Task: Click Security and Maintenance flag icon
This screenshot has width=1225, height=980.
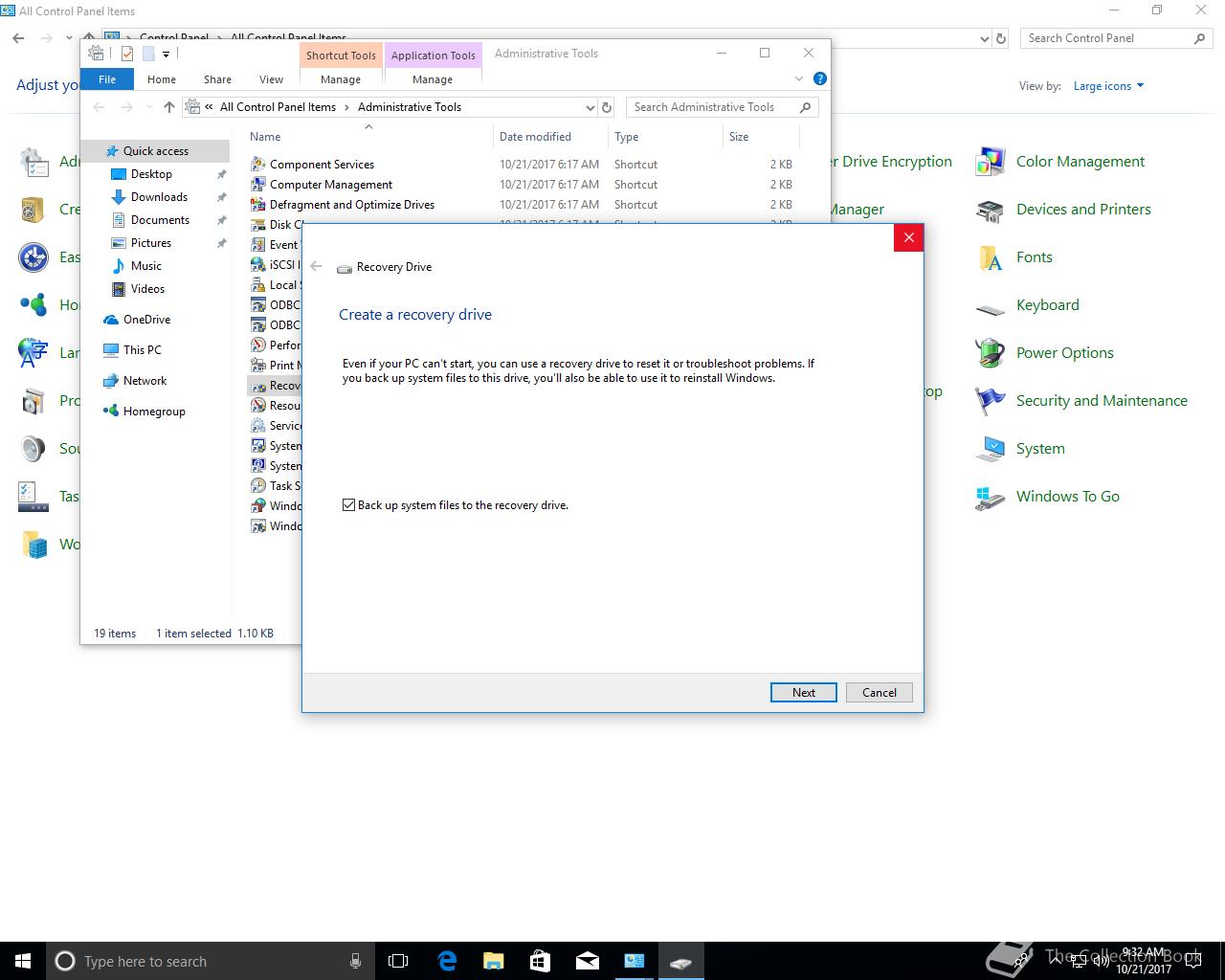Action: 990,401
